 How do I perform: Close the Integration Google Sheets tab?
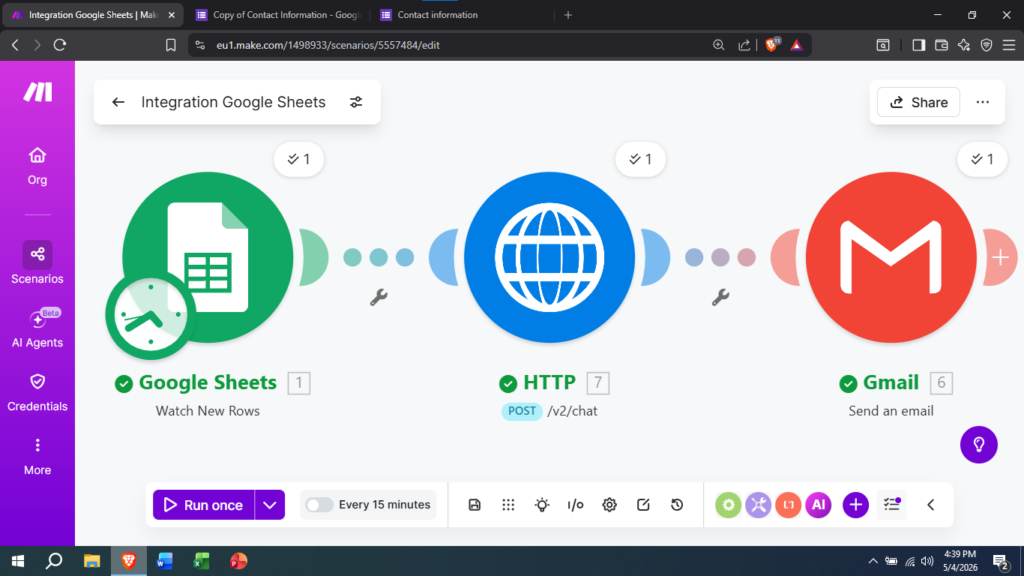pyautogui.click(x=171, y=15)
